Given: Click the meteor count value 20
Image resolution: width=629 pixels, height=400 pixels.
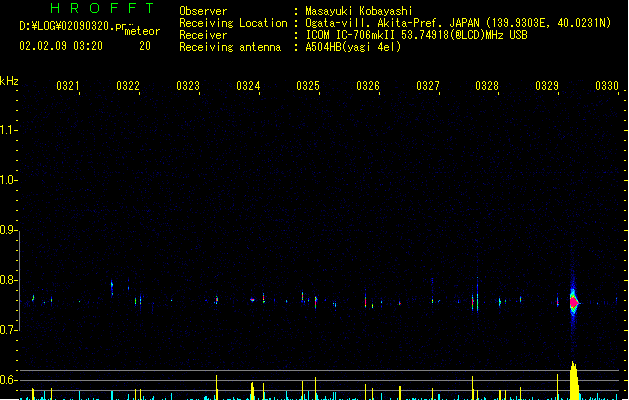Looking at the screenshot, I should pyautogui.click(x=145, y=46).
